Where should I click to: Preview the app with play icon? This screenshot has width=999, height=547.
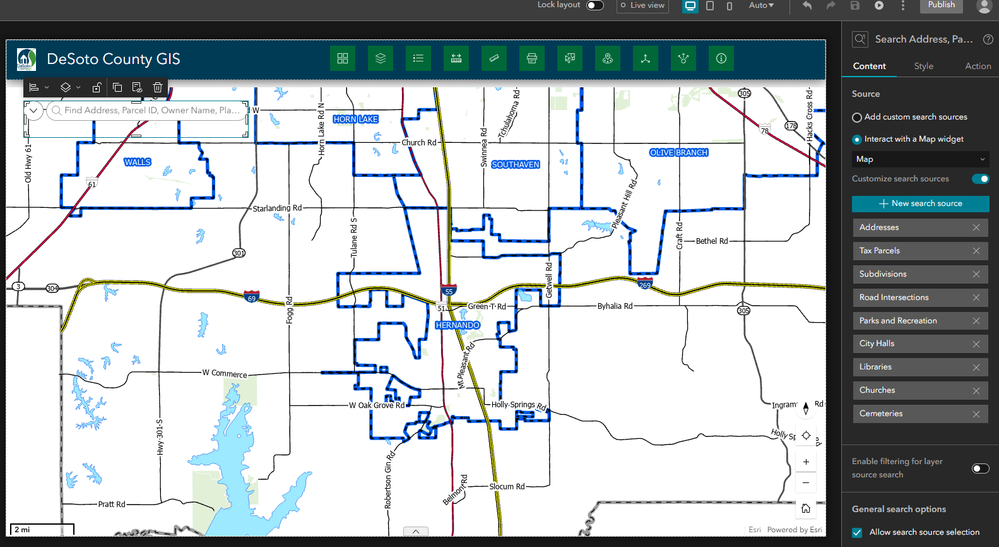(879, 6)
